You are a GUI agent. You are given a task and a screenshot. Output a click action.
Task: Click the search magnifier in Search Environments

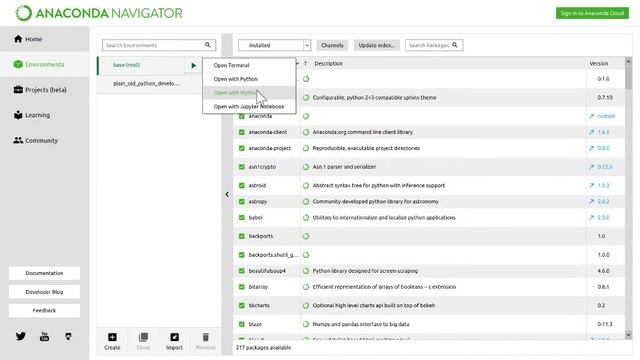tap(208, 45)
